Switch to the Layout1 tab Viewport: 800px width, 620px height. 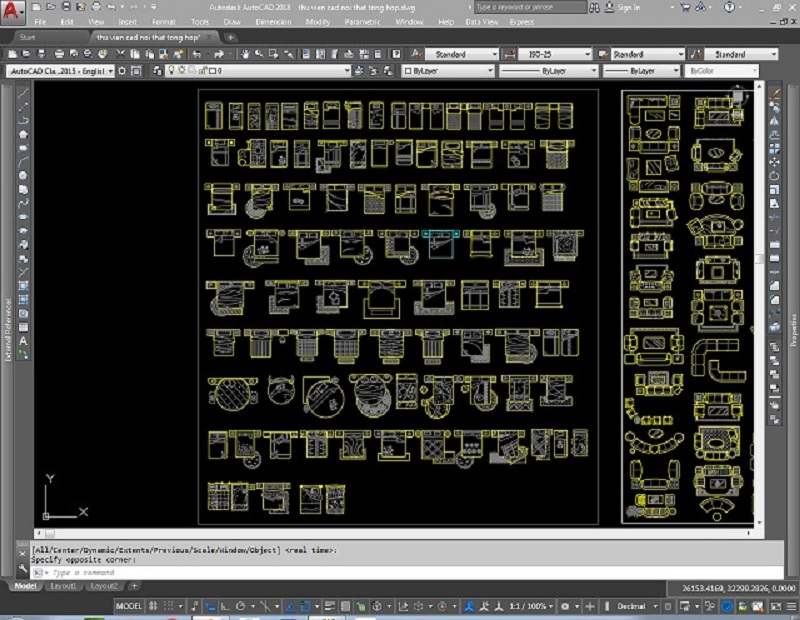point(63,586)
